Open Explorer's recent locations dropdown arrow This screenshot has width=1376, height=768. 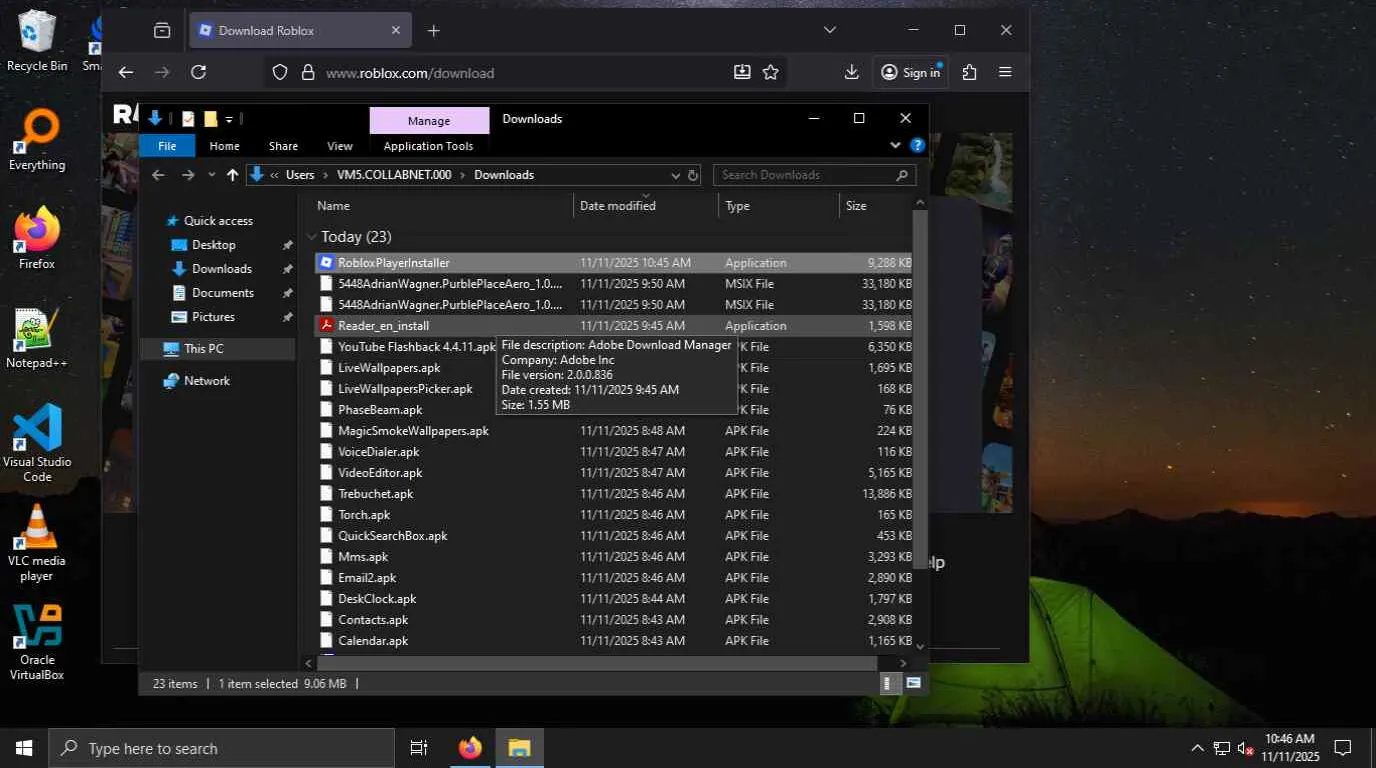pyautogui.click(x=211, y=175)
